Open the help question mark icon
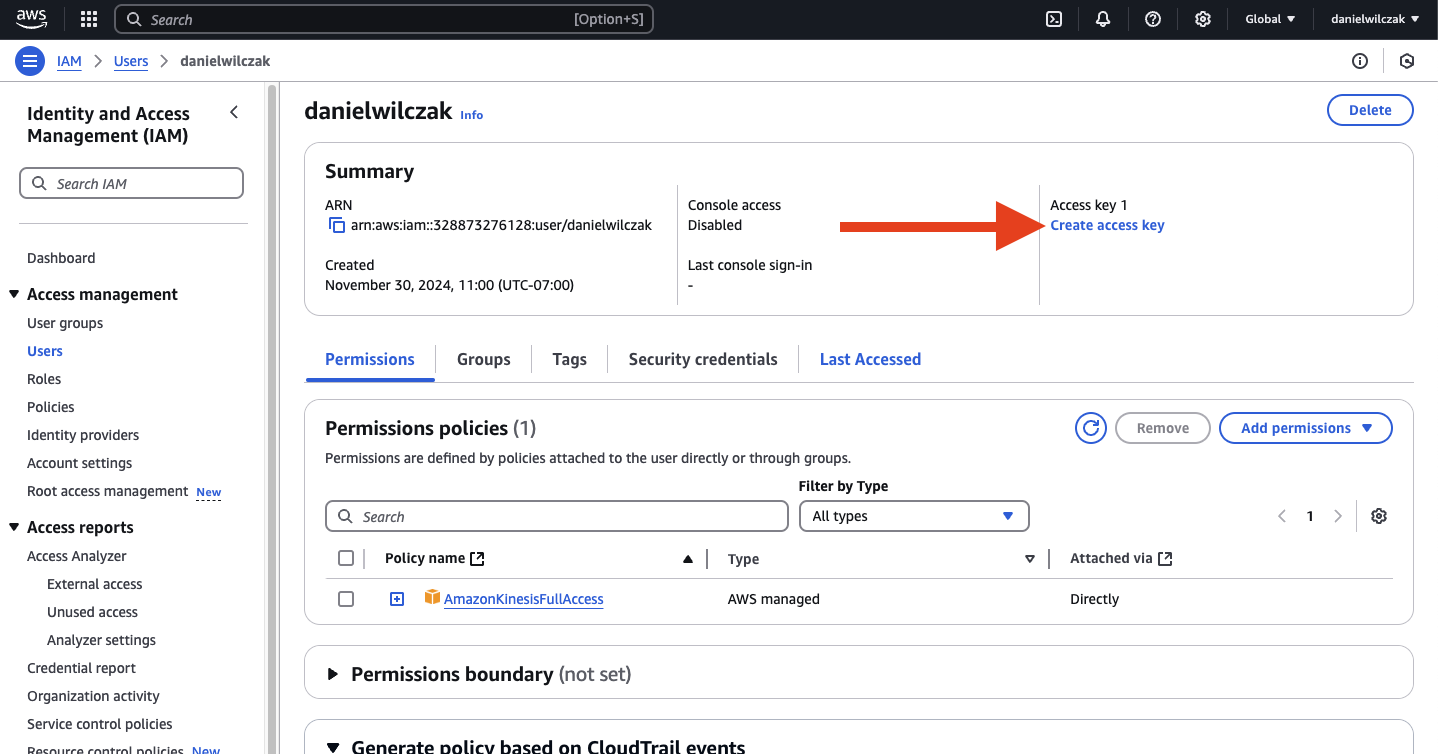Screen dimensions: 1438x754 coord(1153,19)
